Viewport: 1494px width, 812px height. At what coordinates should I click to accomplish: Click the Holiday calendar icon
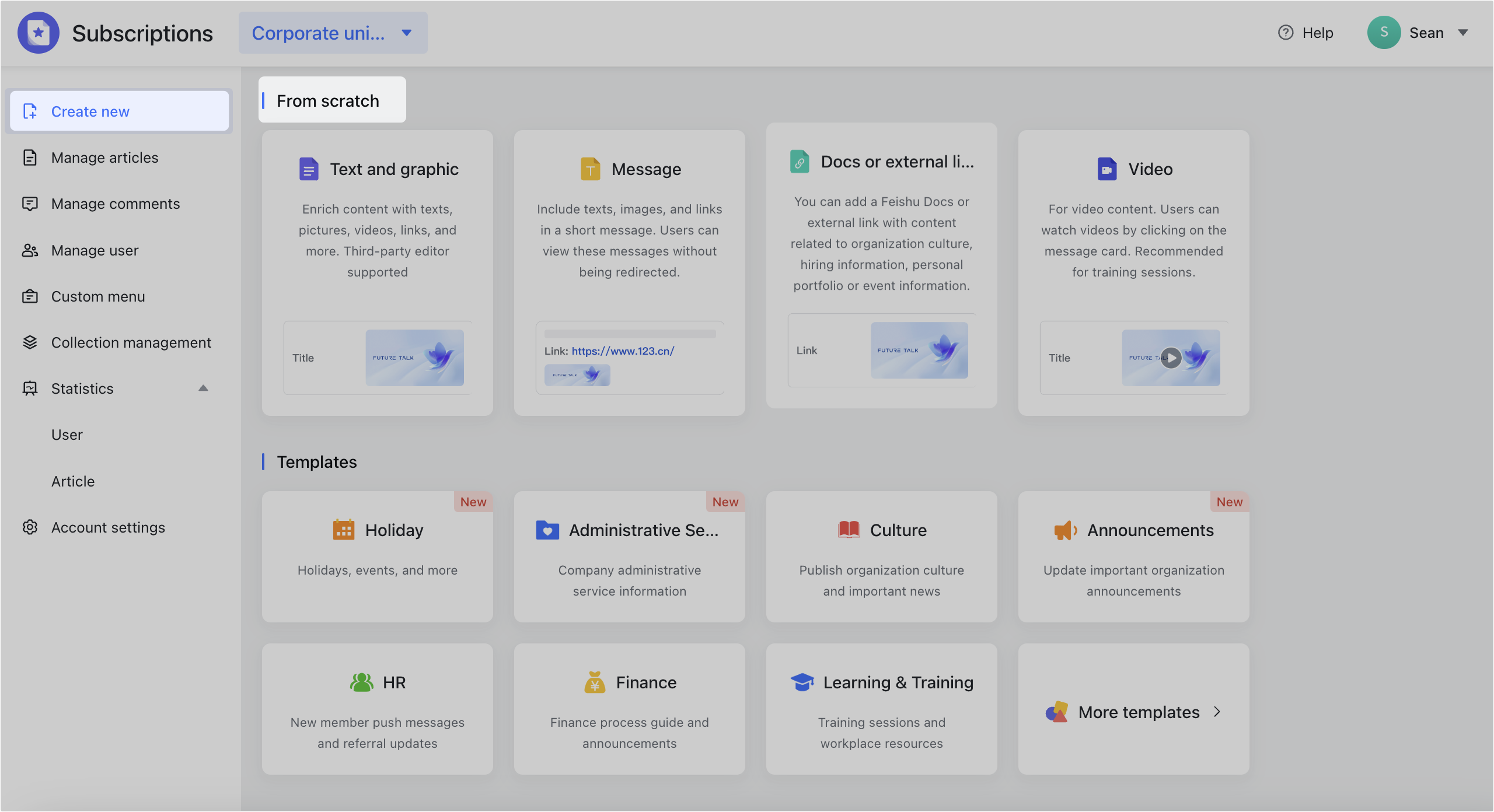[344, 530]
